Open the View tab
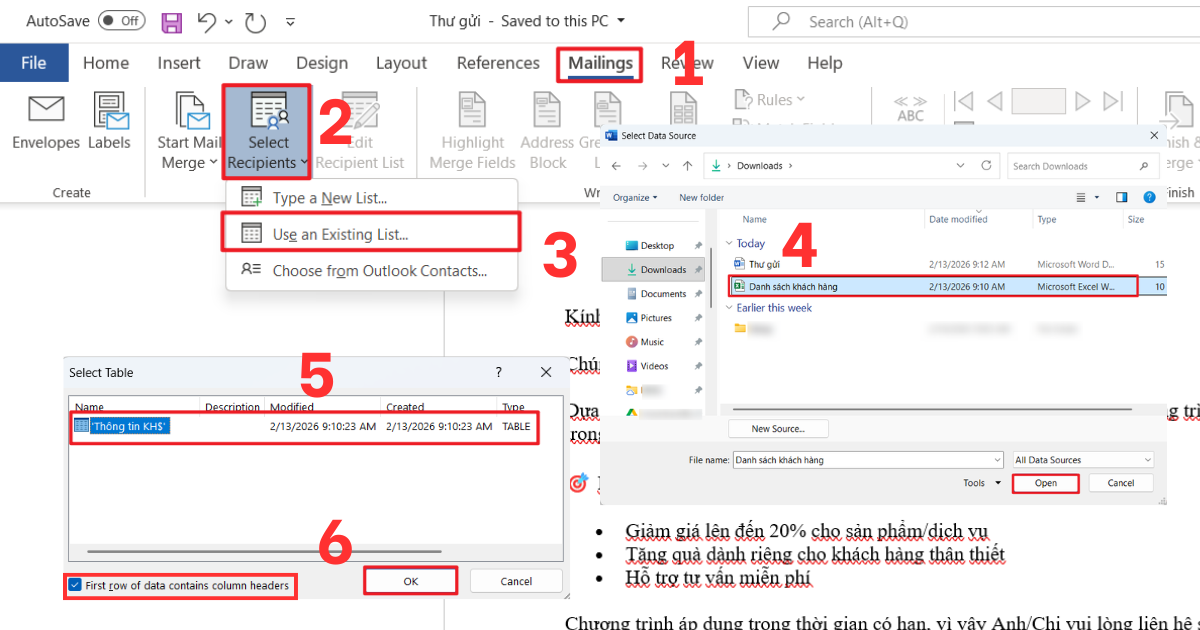The height and width of the screenshot is (630, 1200). [760, 63]
